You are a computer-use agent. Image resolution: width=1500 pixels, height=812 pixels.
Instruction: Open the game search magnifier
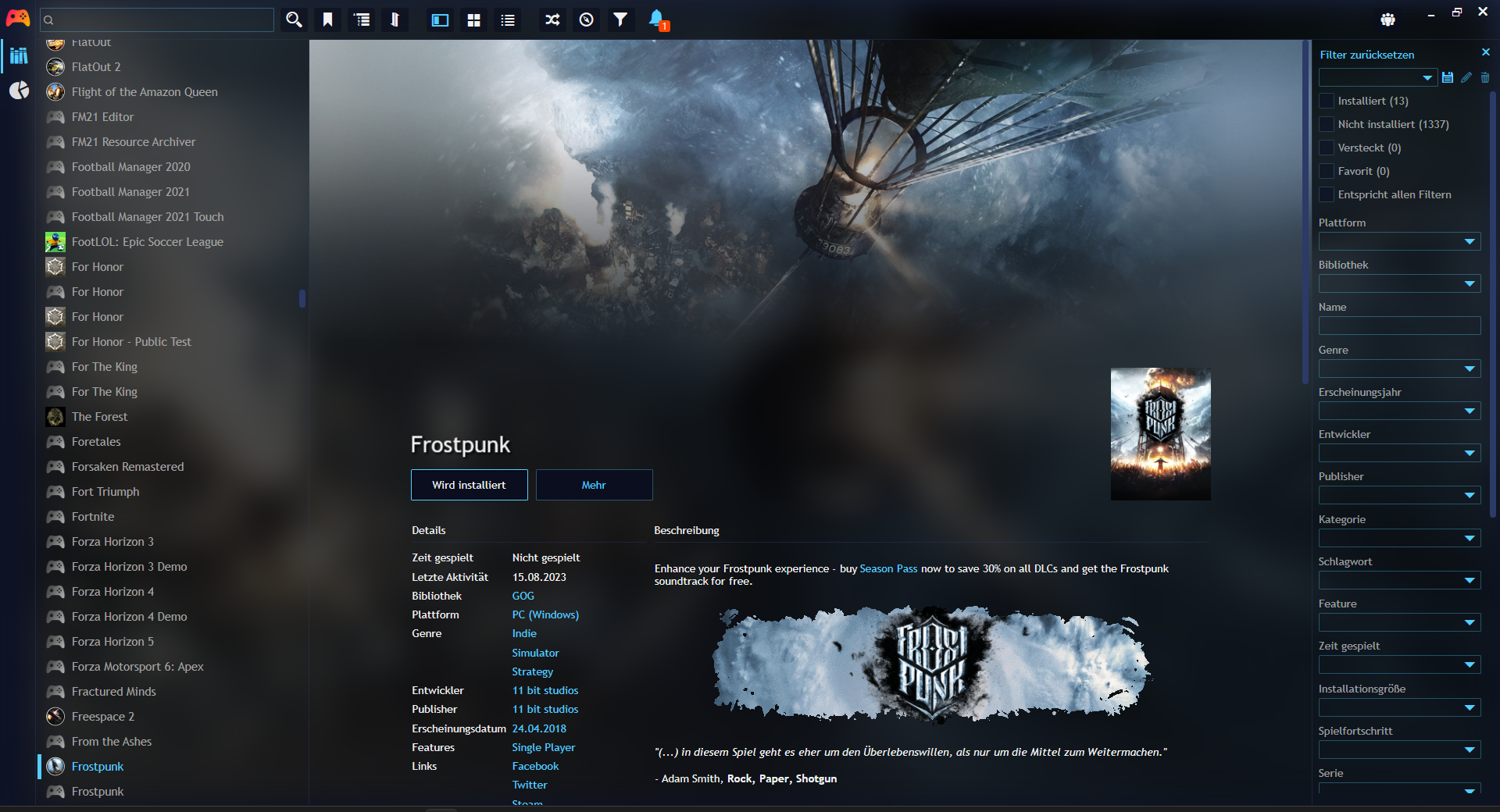[294, 20]
